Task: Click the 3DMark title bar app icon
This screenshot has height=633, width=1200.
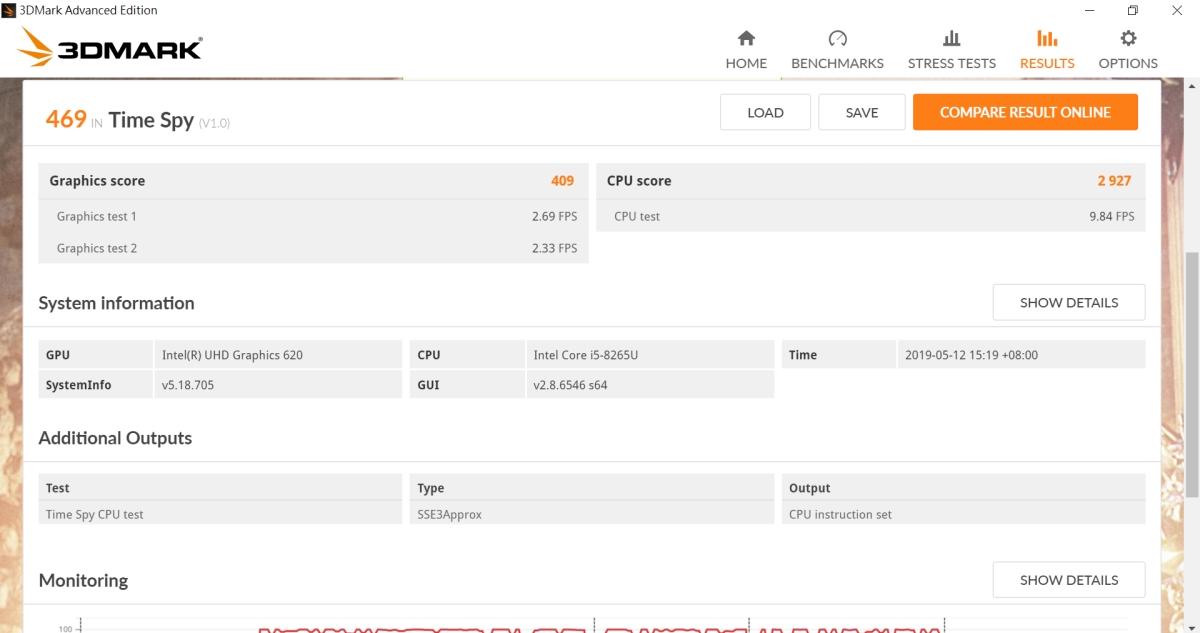Action: click(9, 10)
